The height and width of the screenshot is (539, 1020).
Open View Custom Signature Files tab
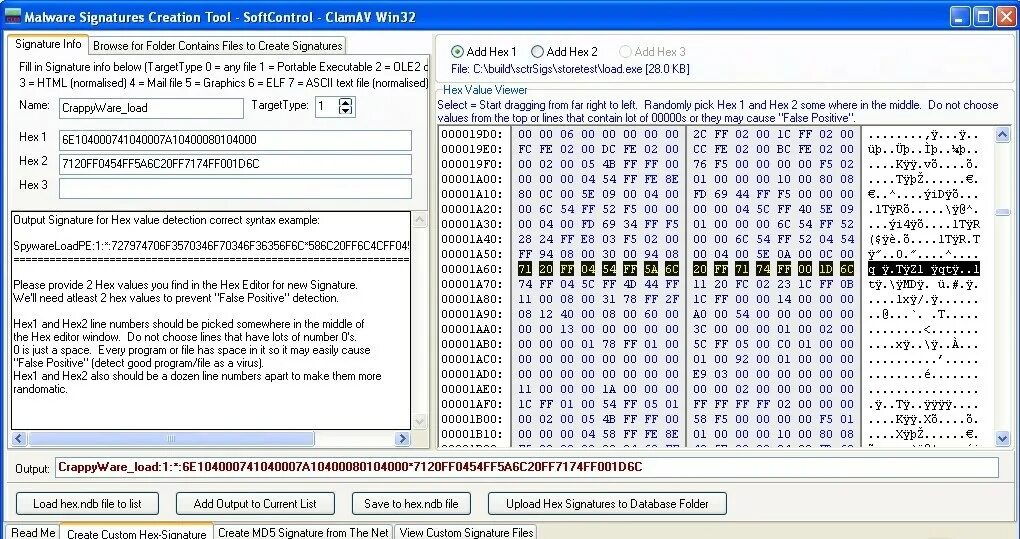466,532
